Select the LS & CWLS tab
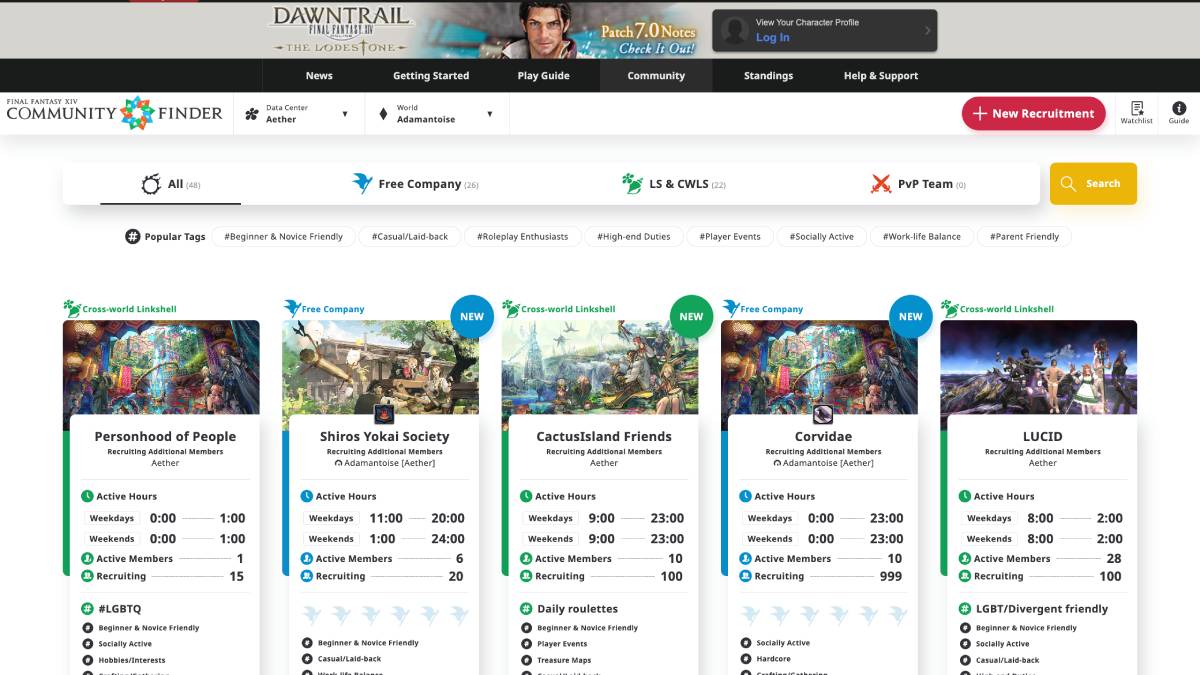 673,184
